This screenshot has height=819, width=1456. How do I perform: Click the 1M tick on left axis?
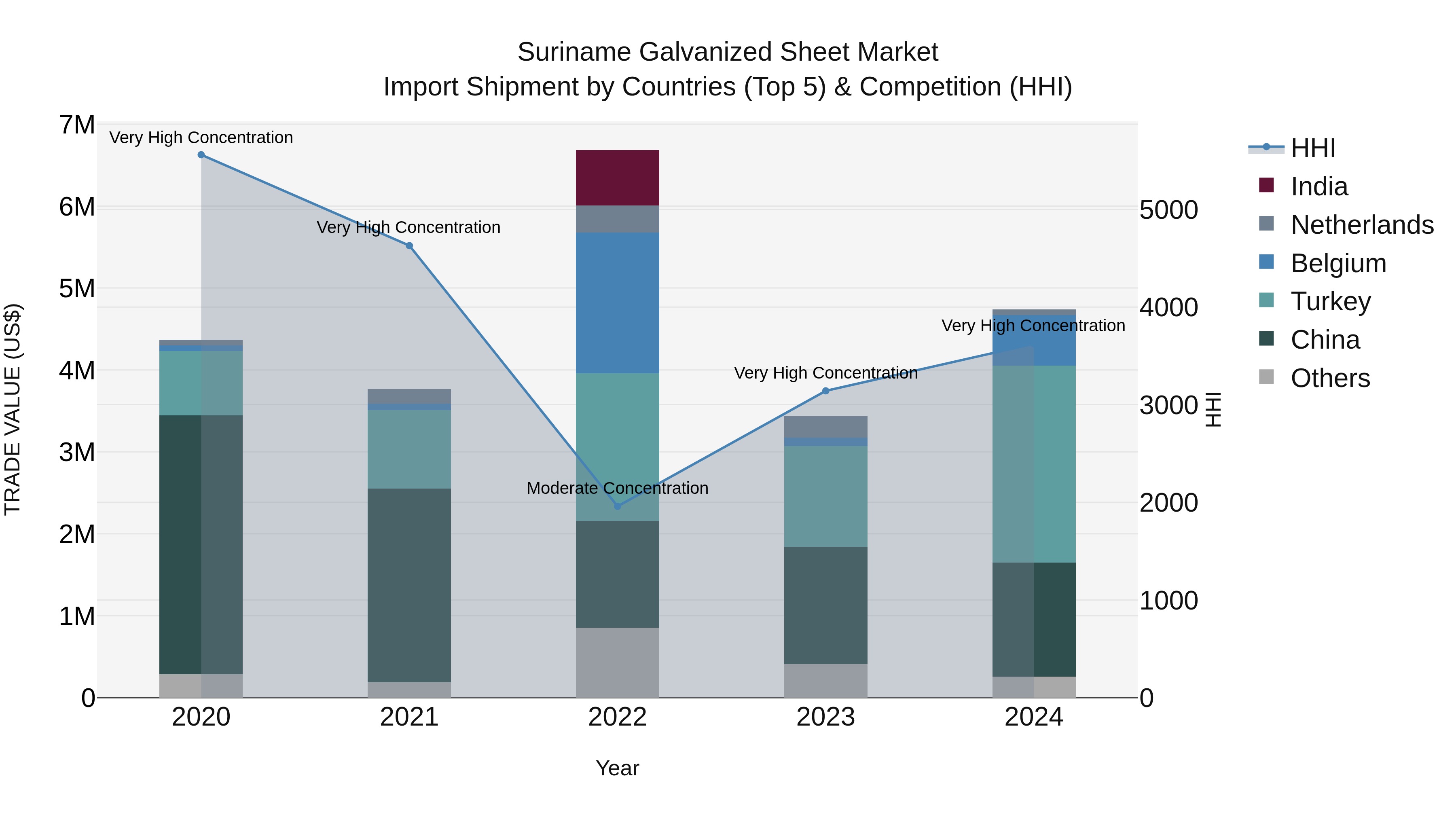(77, 616)
